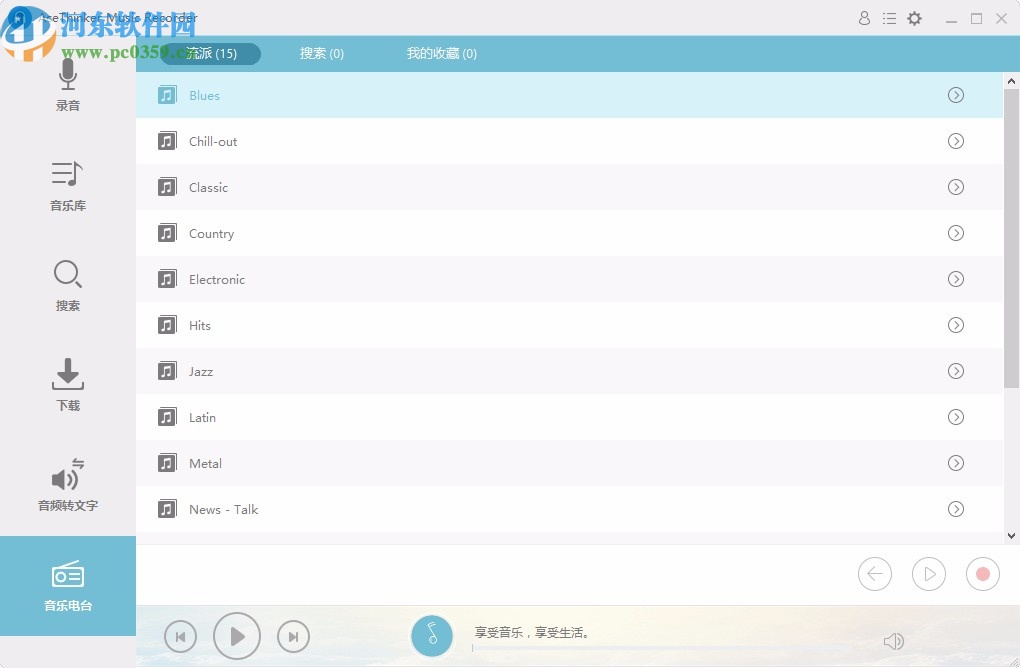Select the 音乐电台 radio station panel
The image size is (1020, 668).
[67, 585]
